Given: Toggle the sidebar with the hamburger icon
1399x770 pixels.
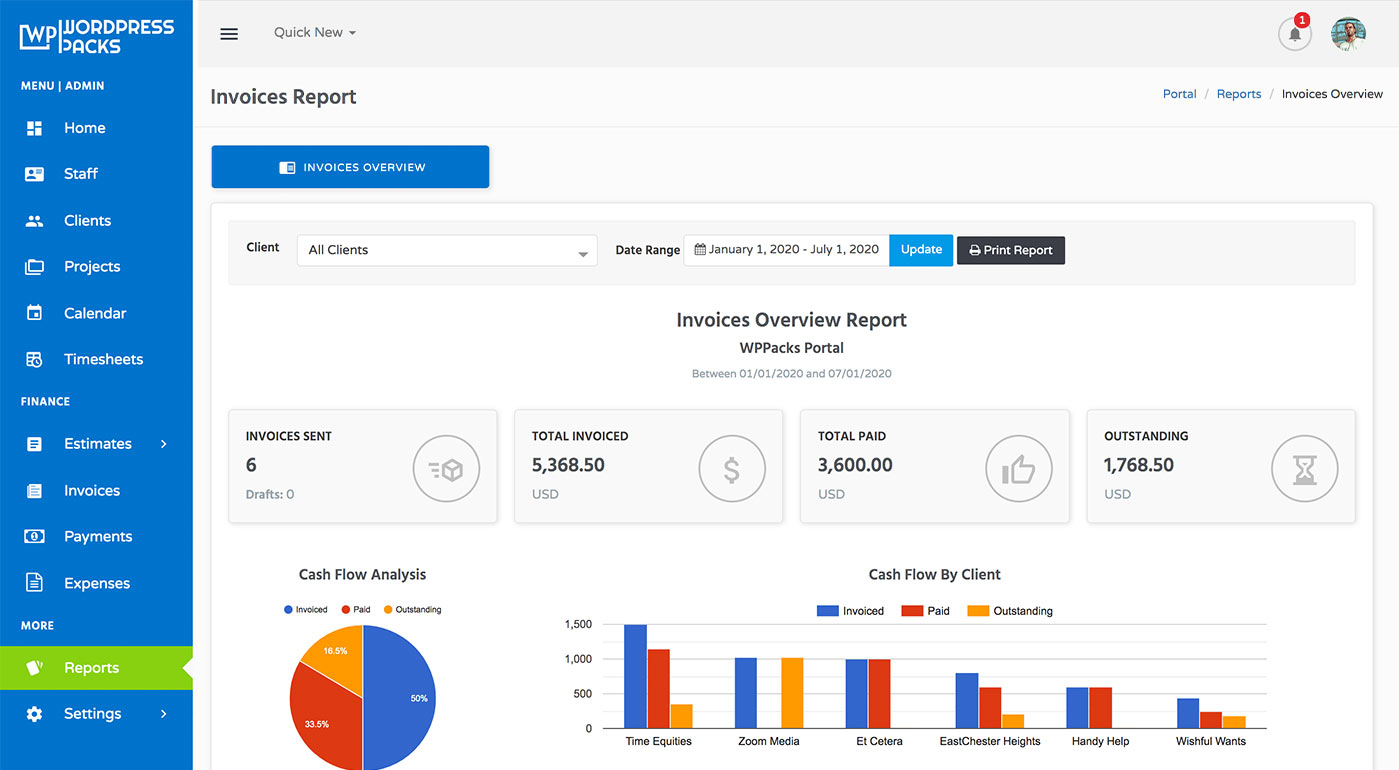Looking at the screenshot, I should [x=229, y=33].
